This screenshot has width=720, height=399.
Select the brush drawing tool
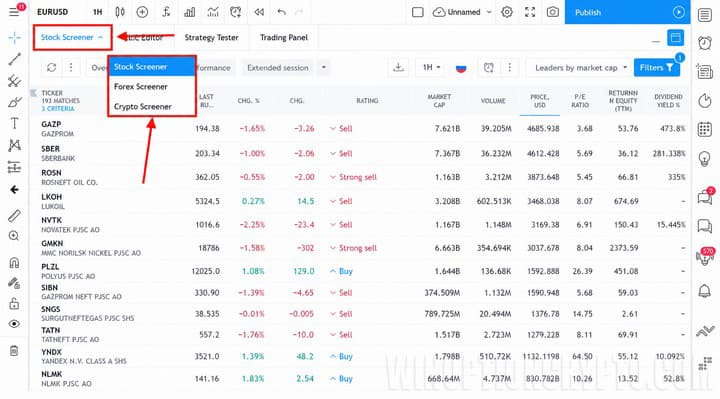(14, 102)
